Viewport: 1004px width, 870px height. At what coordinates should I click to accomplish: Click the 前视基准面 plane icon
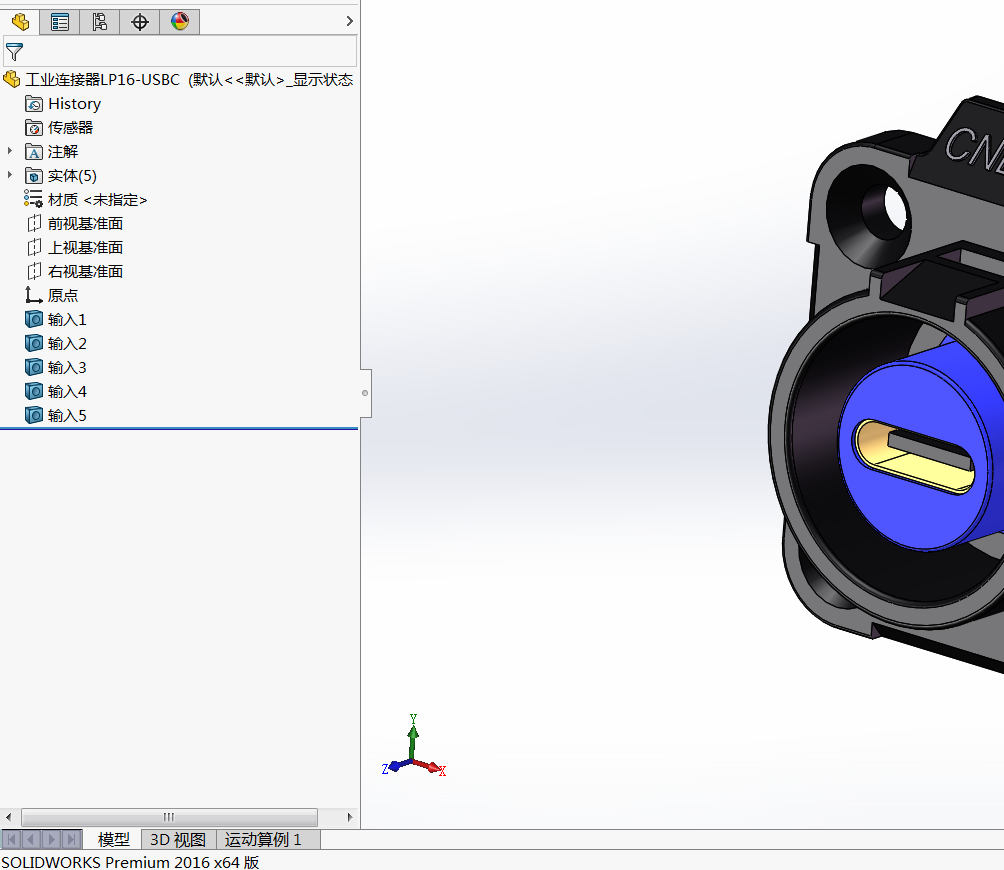coord(34,223)
